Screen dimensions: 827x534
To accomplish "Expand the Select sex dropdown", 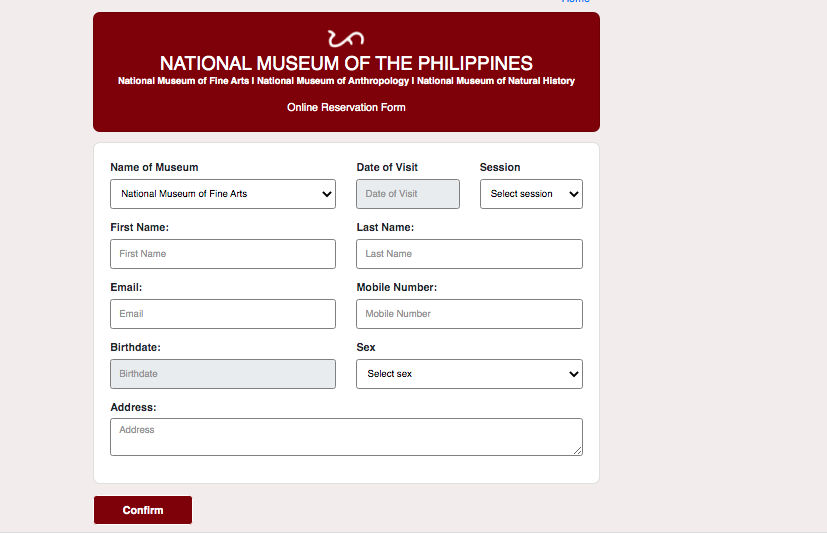I will coord(469,374).
